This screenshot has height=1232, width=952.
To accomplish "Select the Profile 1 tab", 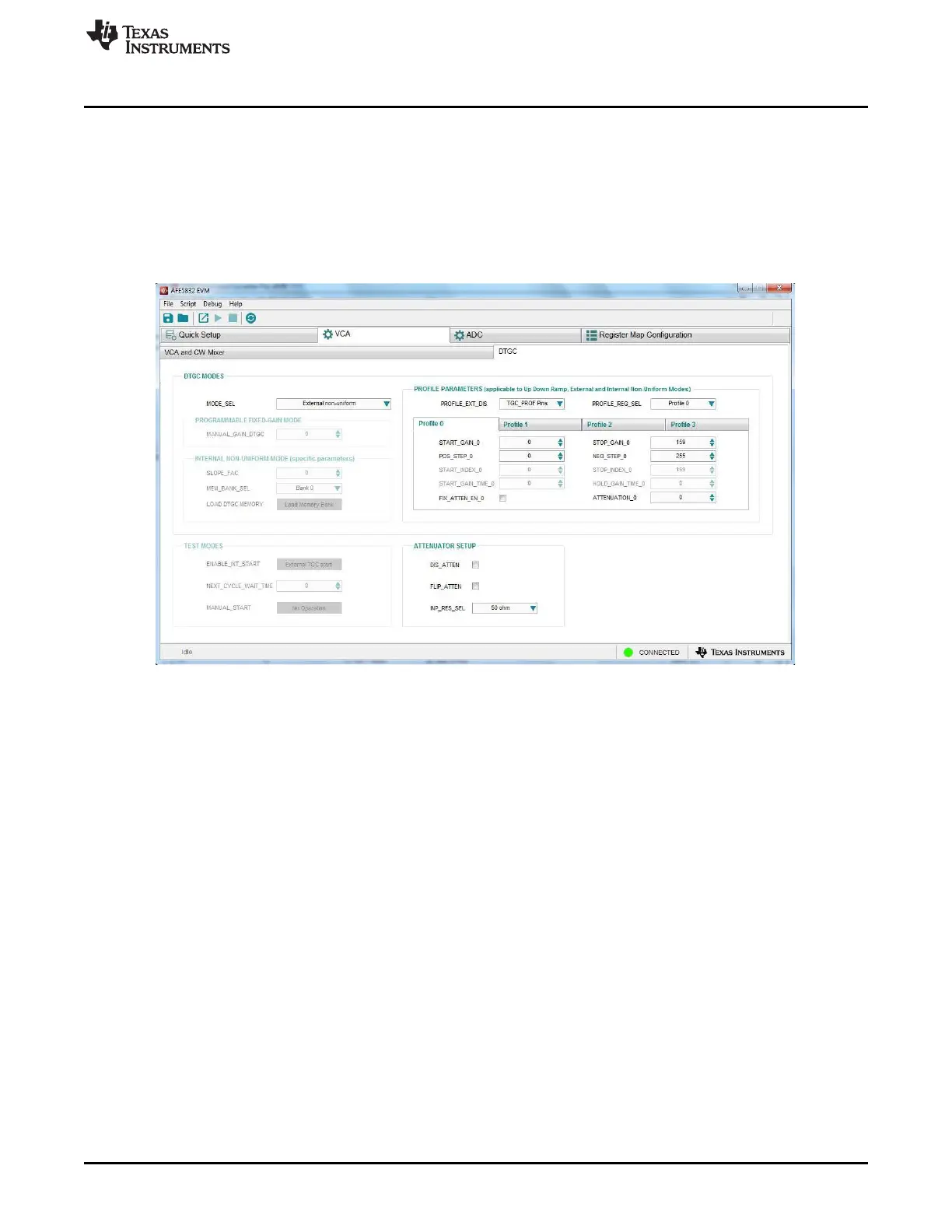I will click(x=540, y=425).
